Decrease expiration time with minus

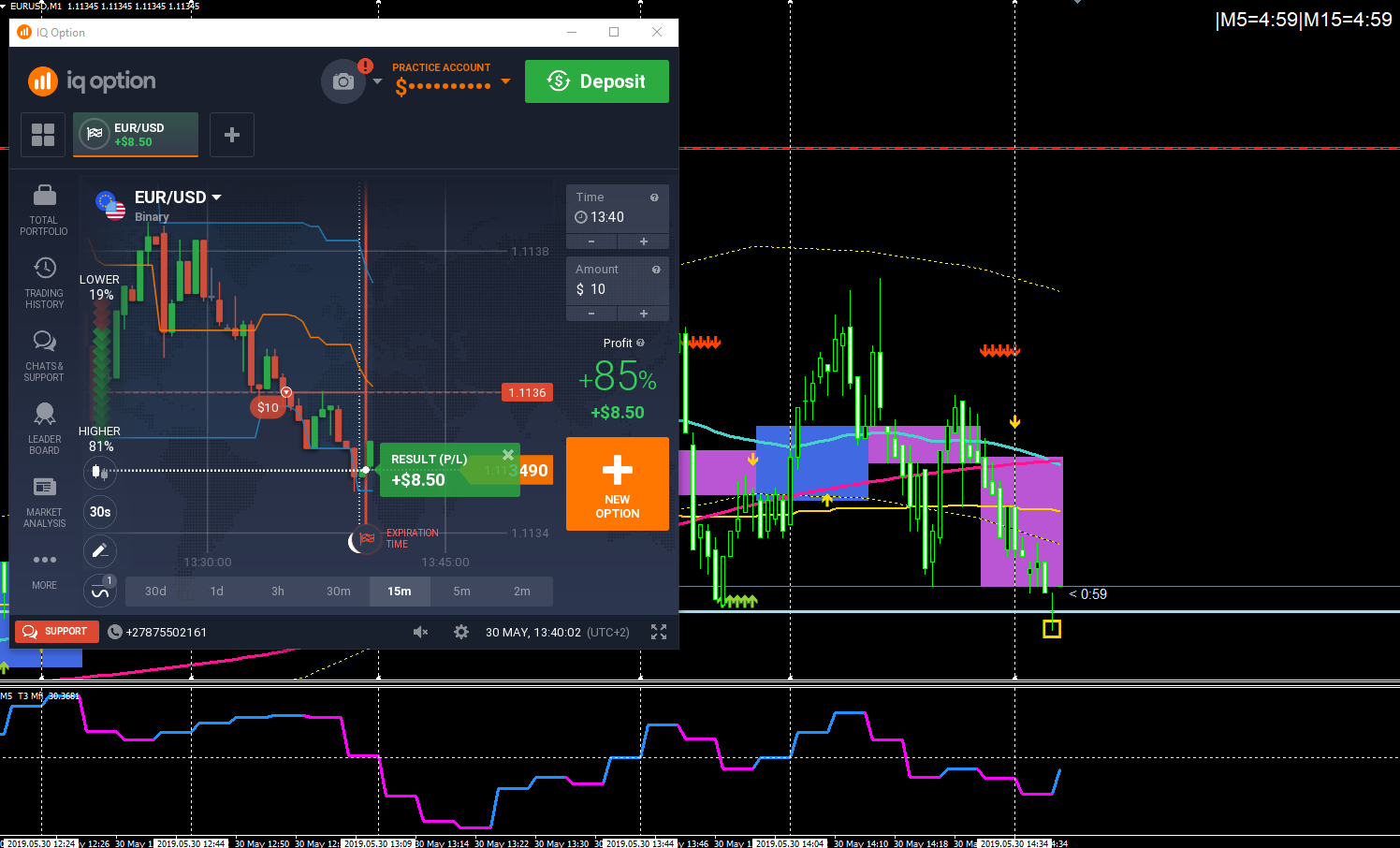(591, 241)
